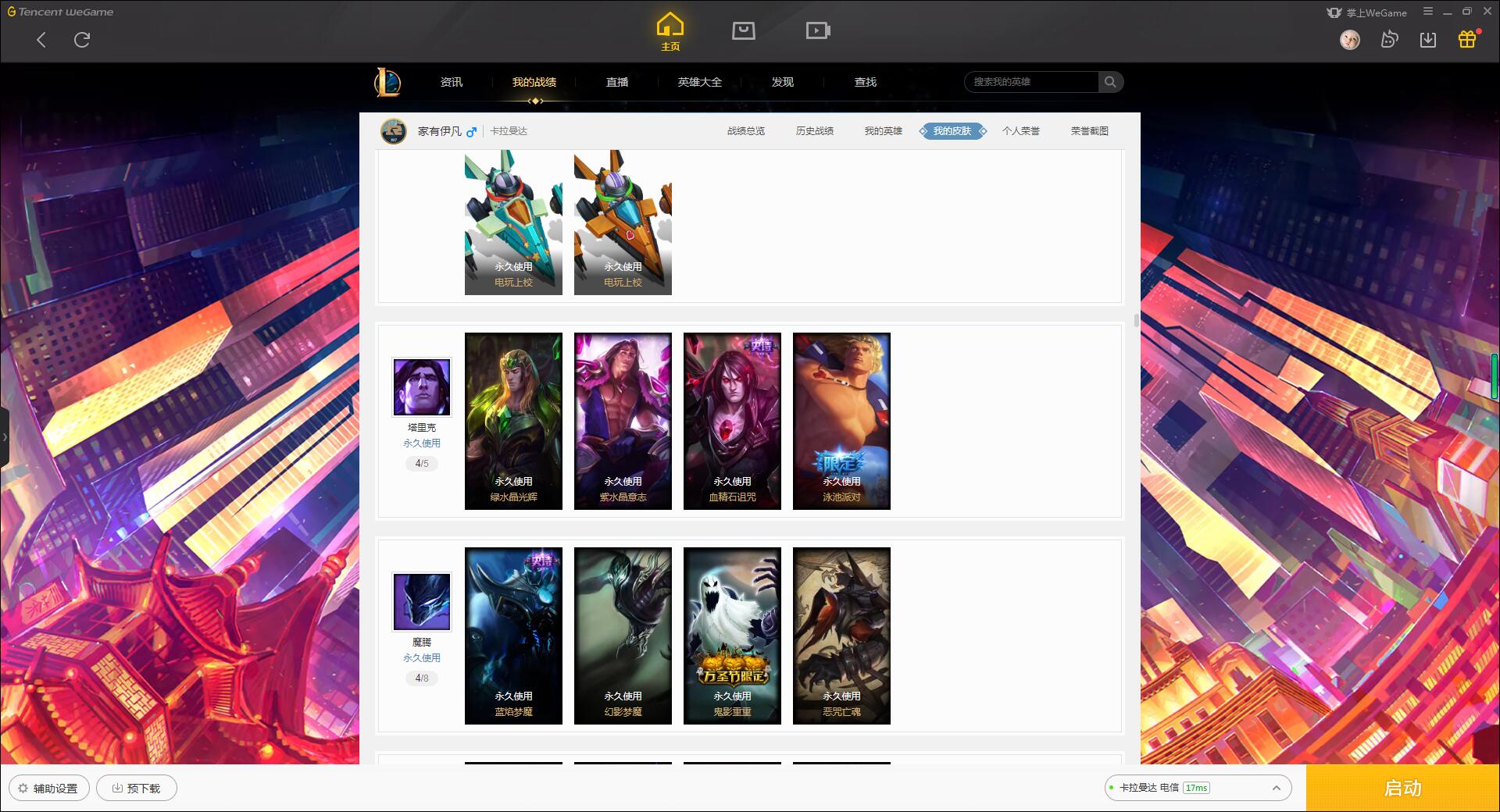Open the hamburger menu icon
The width and height of the screenshot is (1500, 812).
(x=1428, y=12)
